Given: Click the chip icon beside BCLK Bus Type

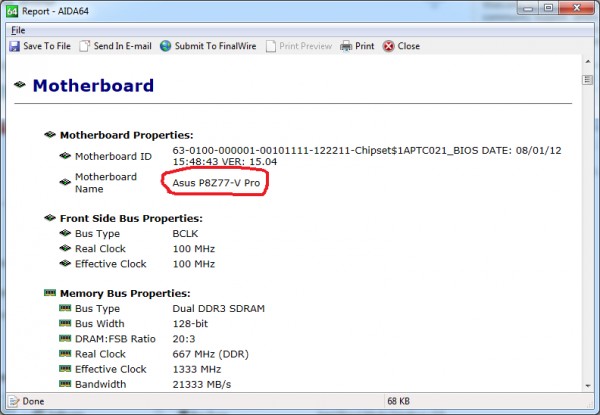Looking at the screenshot, I should click(65, 233).
